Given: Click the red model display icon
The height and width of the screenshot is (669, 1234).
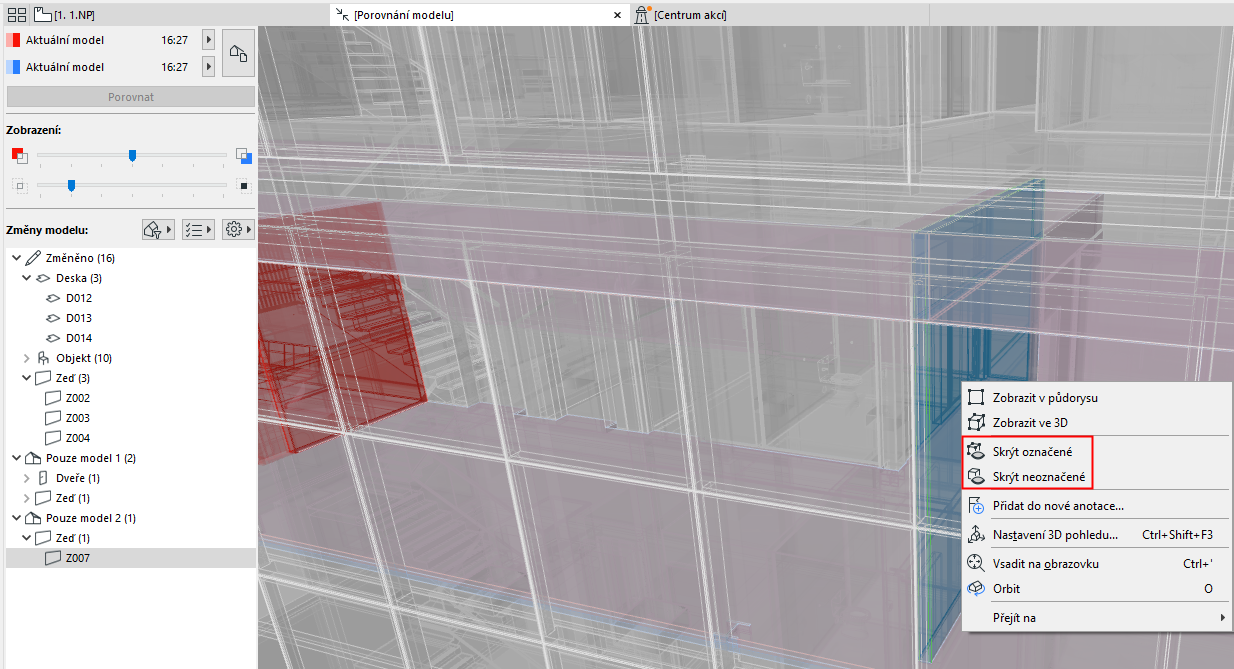Looking at the screenshot, I should tap(19, 155).
